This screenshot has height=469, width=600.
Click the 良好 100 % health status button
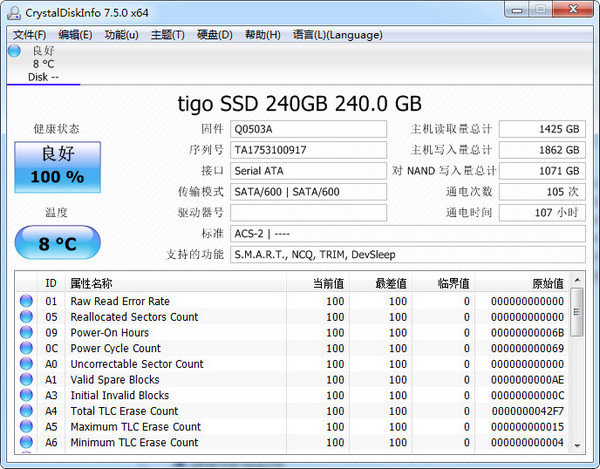(57, 166)
